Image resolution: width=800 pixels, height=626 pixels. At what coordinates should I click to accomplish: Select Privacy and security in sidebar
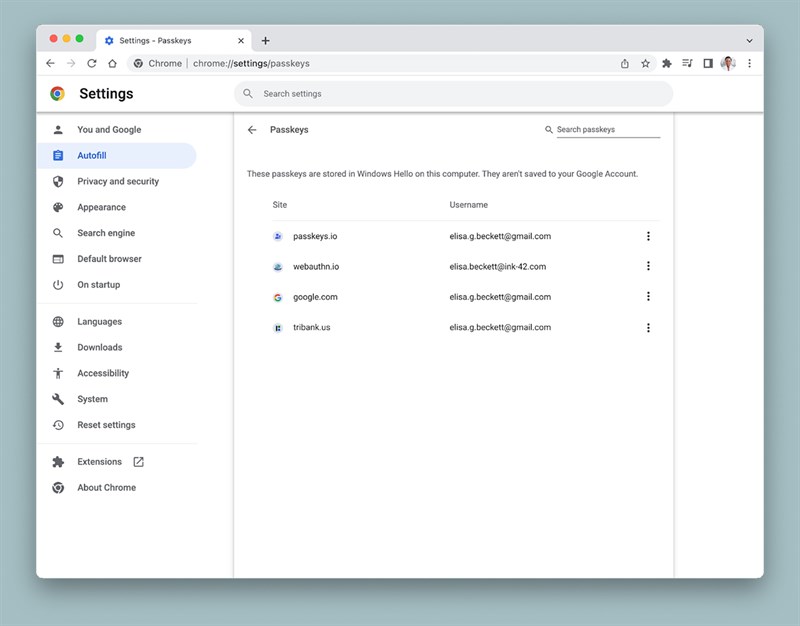point(118,182)
